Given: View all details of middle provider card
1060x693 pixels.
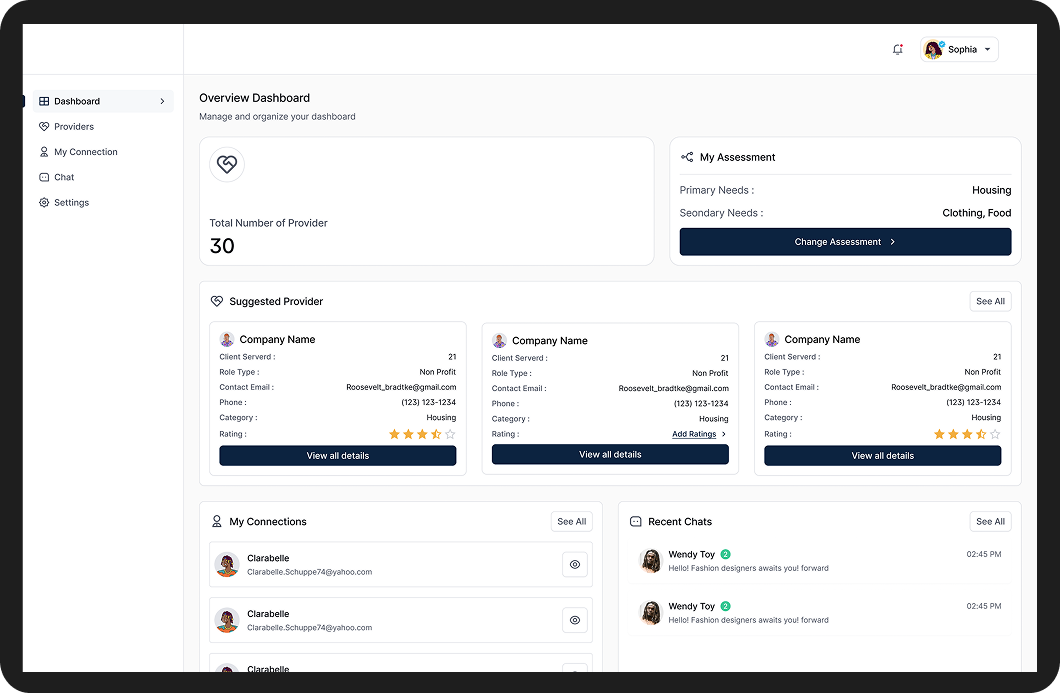Looking at the screenshot, I should (610, 454).
